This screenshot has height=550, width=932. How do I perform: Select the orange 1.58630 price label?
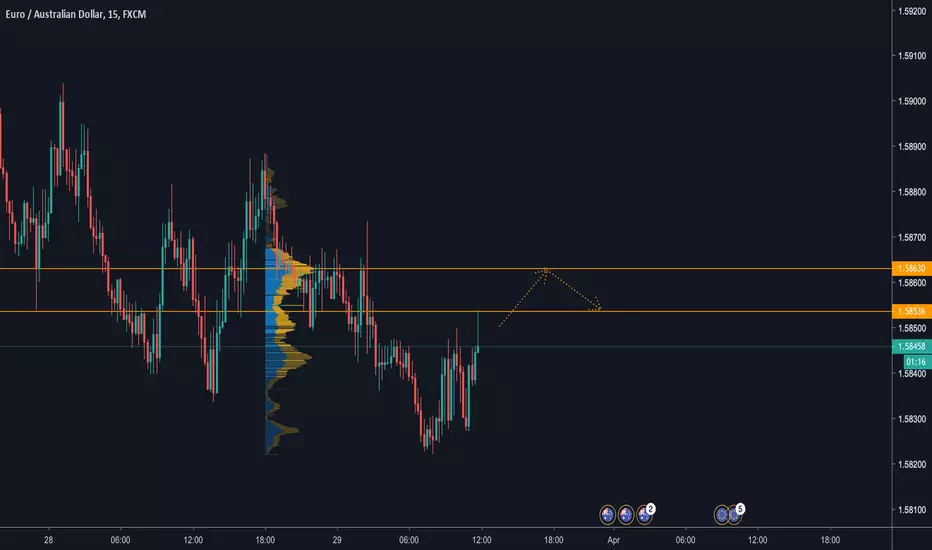[912, 268]
